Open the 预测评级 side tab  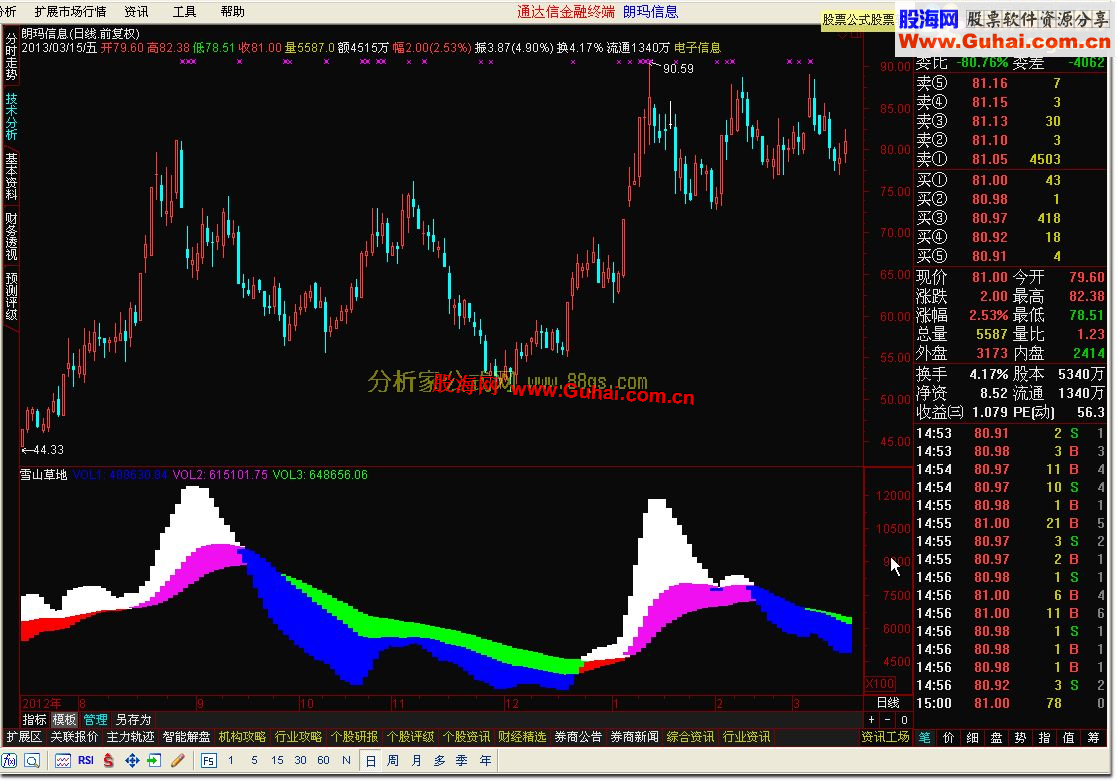(x=11, y=296)
